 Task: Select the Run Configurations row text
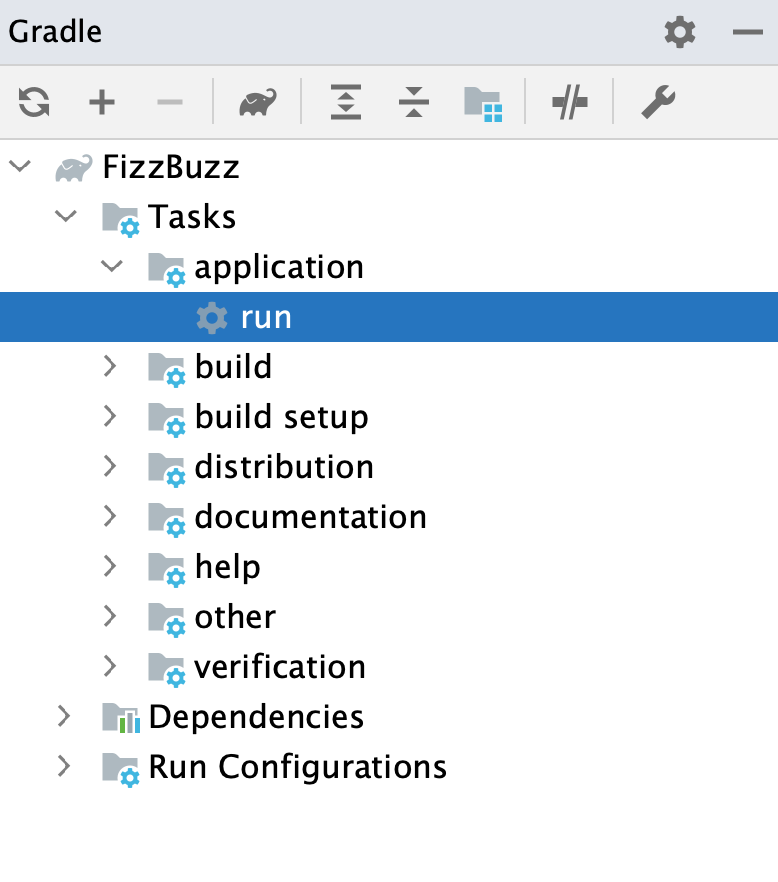(298, 767)
